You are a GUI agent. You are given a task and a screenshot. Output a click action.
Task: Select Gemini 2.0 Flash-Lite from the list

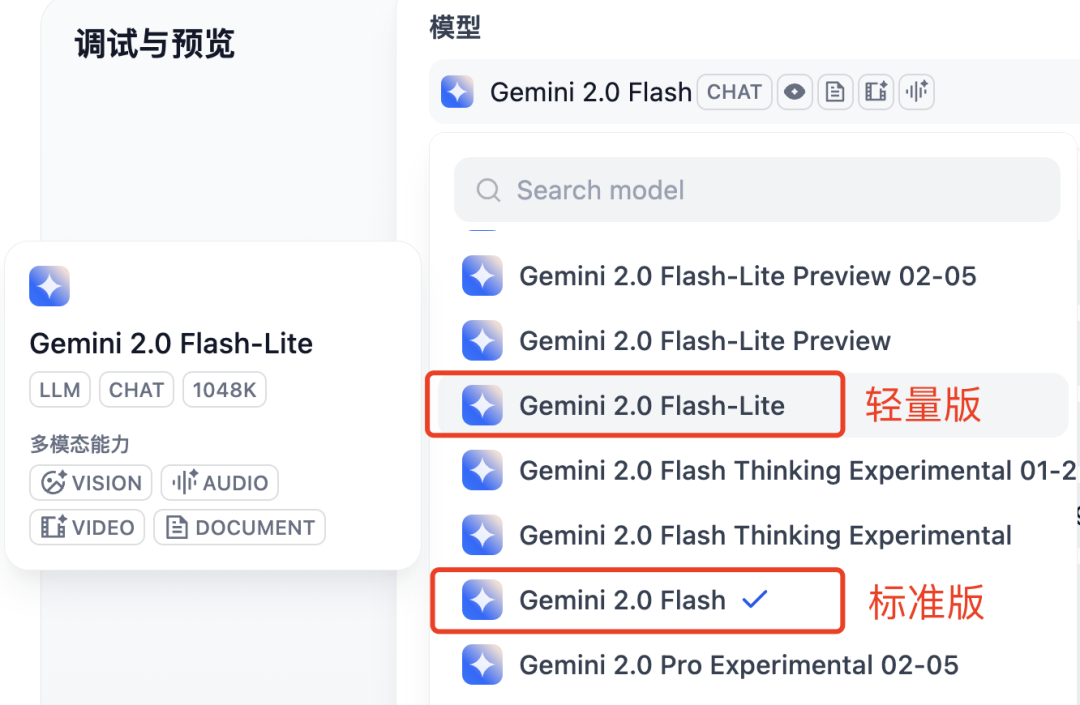coord(752,406)
